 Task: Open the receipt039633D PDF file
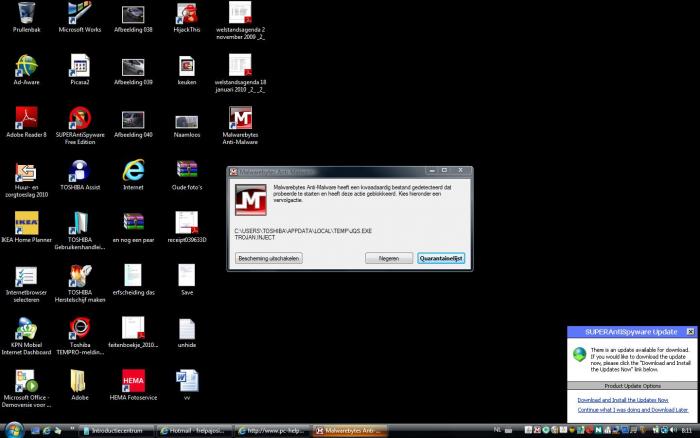[x=187, y=228]
